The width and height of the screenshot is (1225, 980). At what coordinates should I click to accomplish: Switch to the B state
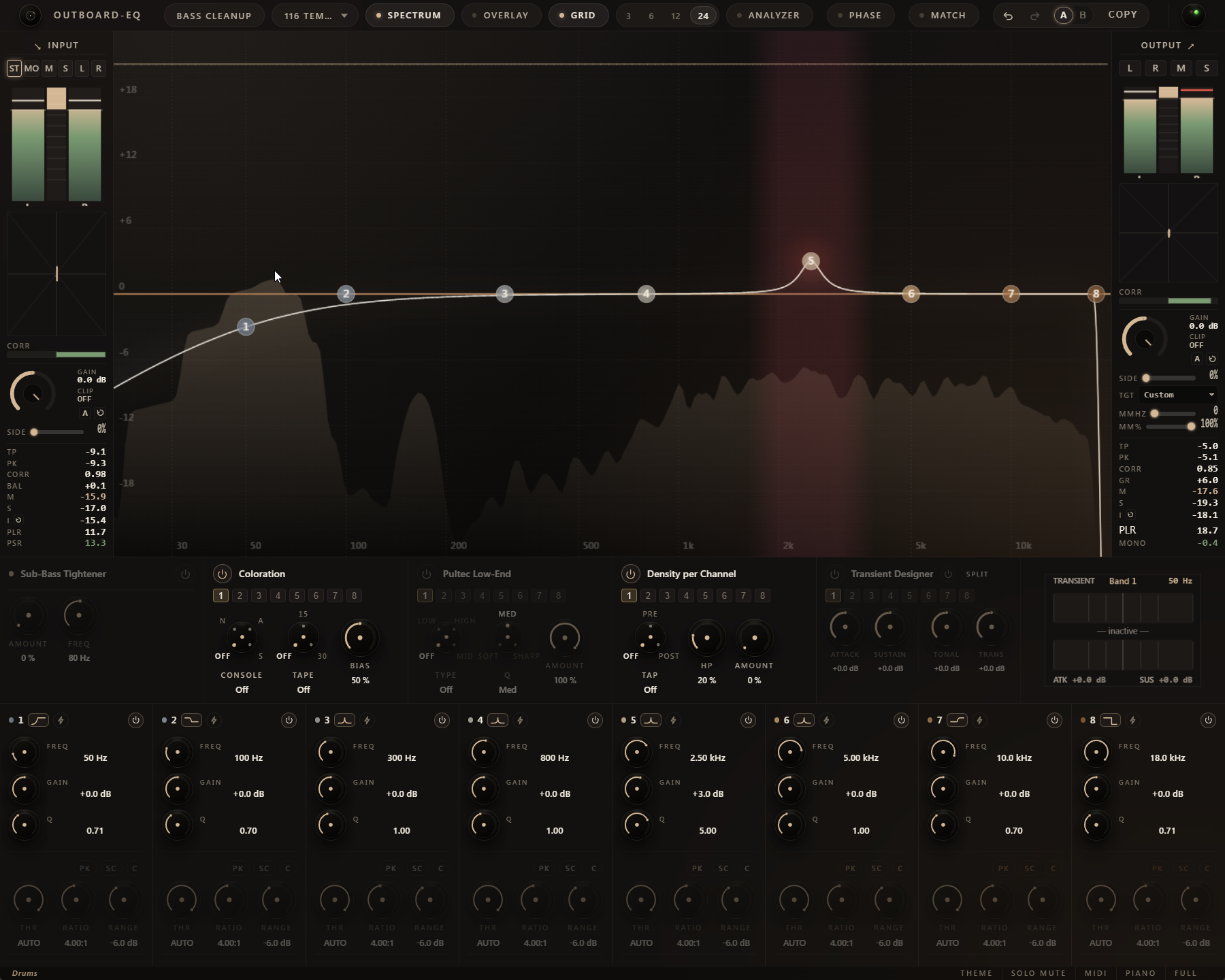pos(1083,15)
